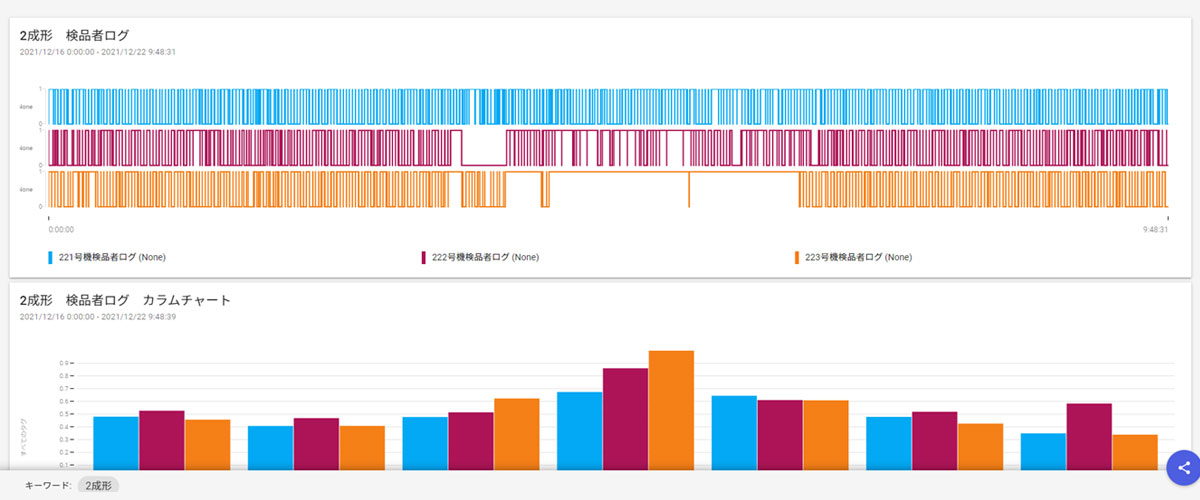
Task: Toggle the 221号機検品者ログ legend label
Action: click(112, 257)
